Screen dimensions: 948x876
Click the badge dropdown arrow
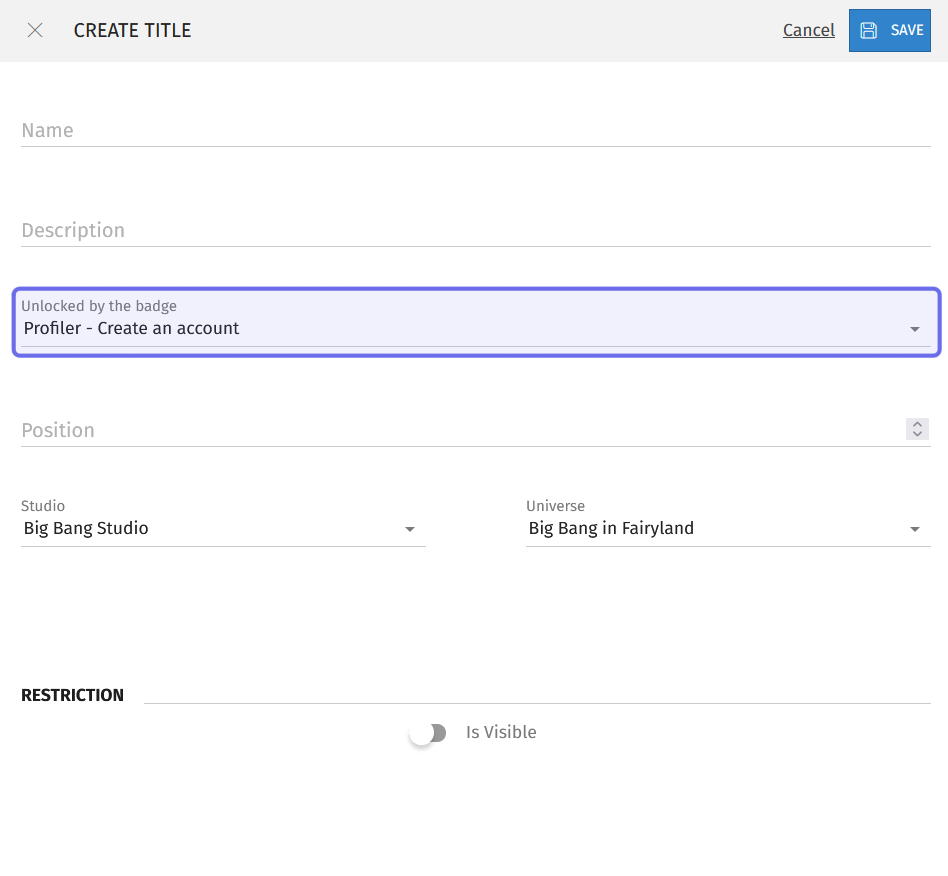915,329
